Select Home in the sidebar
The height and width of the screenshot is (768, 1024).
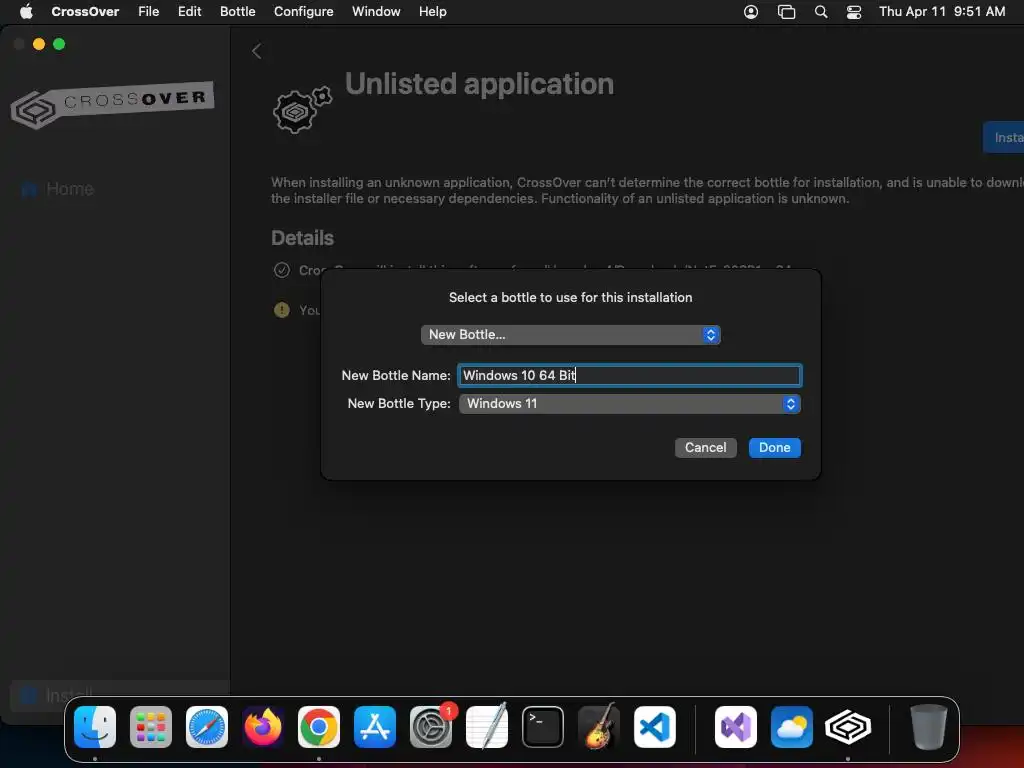tap(57, 189)
